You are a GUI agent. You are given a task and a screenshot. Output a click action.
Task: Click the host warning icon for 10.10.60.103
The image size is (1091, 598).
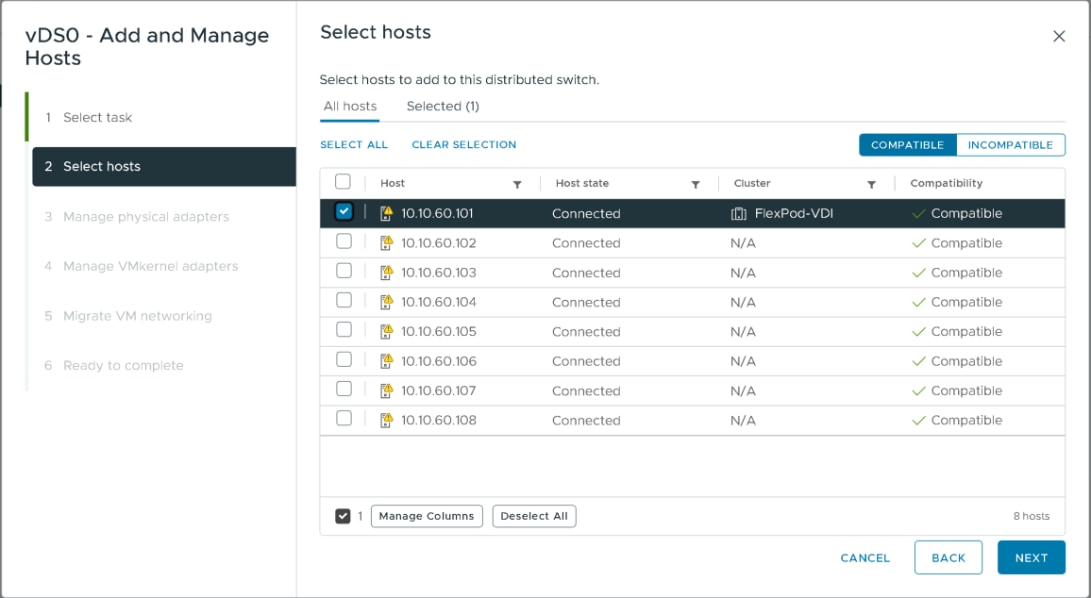coord(386,272)
